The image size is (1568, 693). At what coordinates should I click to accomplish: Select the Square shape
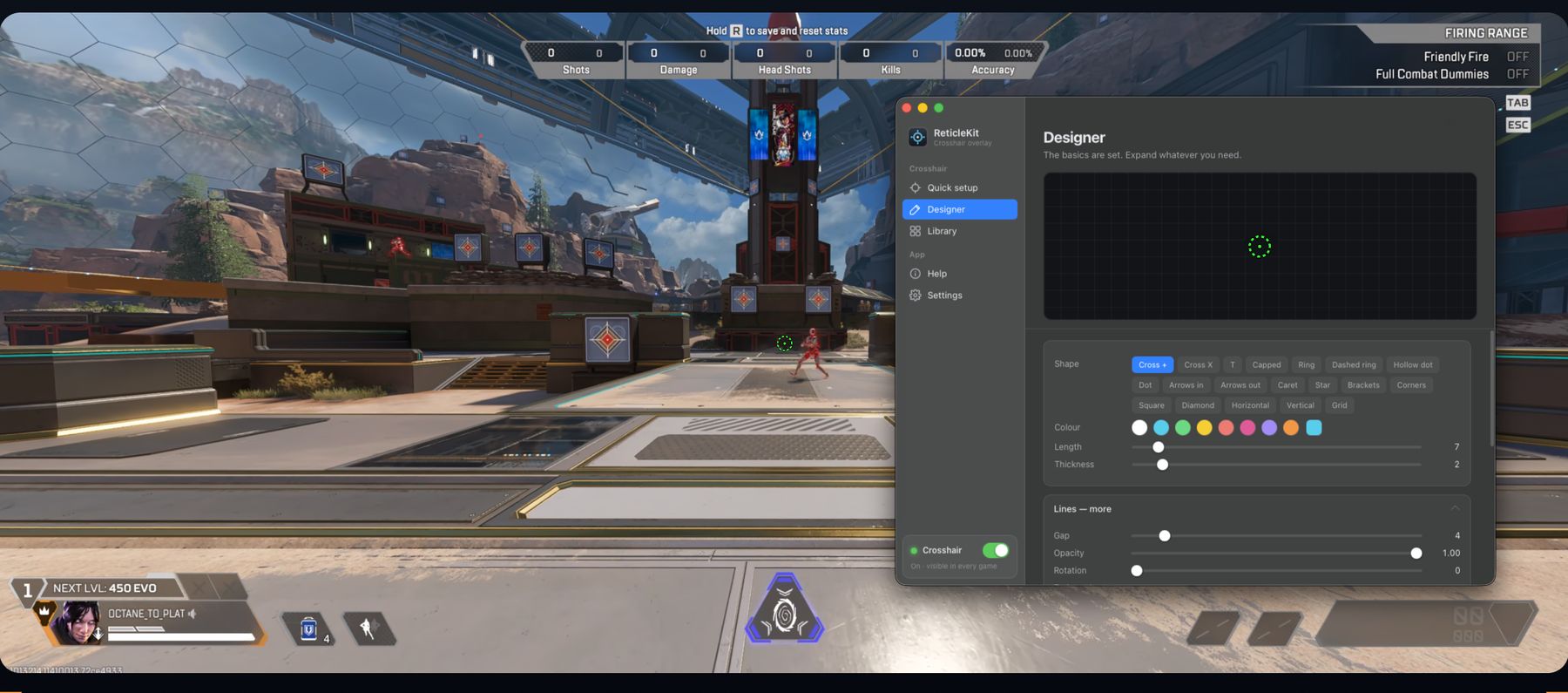point(1151,405)
